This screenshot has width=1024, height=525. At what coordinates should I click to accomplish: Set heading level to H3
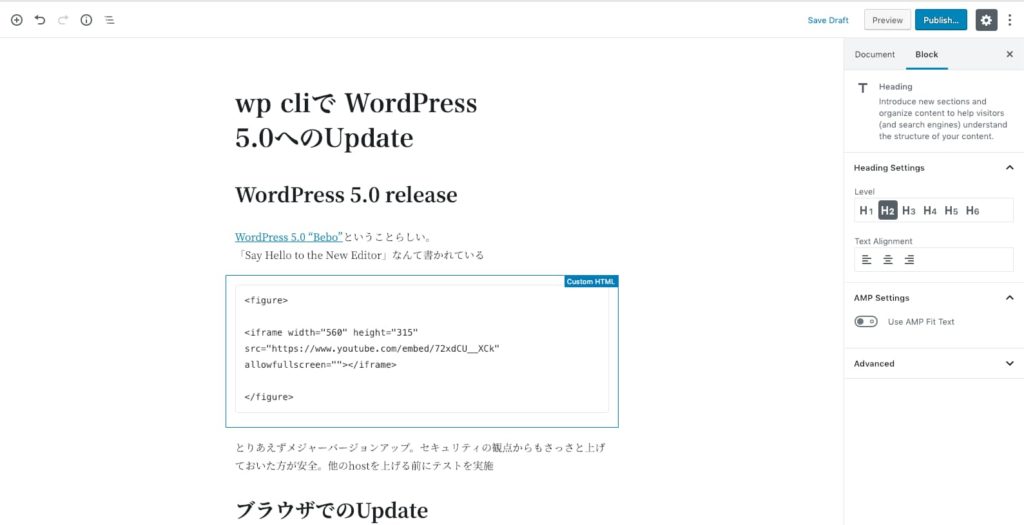click(x=909, y=210)
